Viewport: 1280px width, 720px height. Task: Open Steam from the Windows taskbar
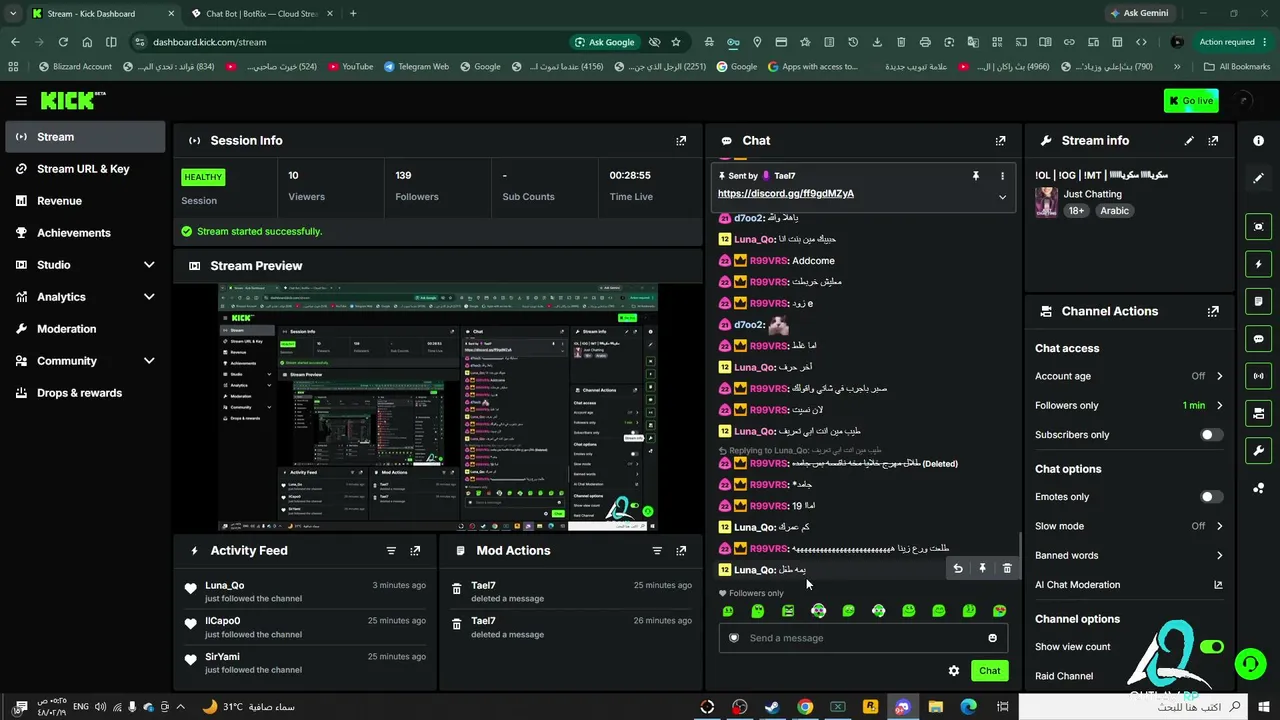pyautogui.click(x=772, y=707)
